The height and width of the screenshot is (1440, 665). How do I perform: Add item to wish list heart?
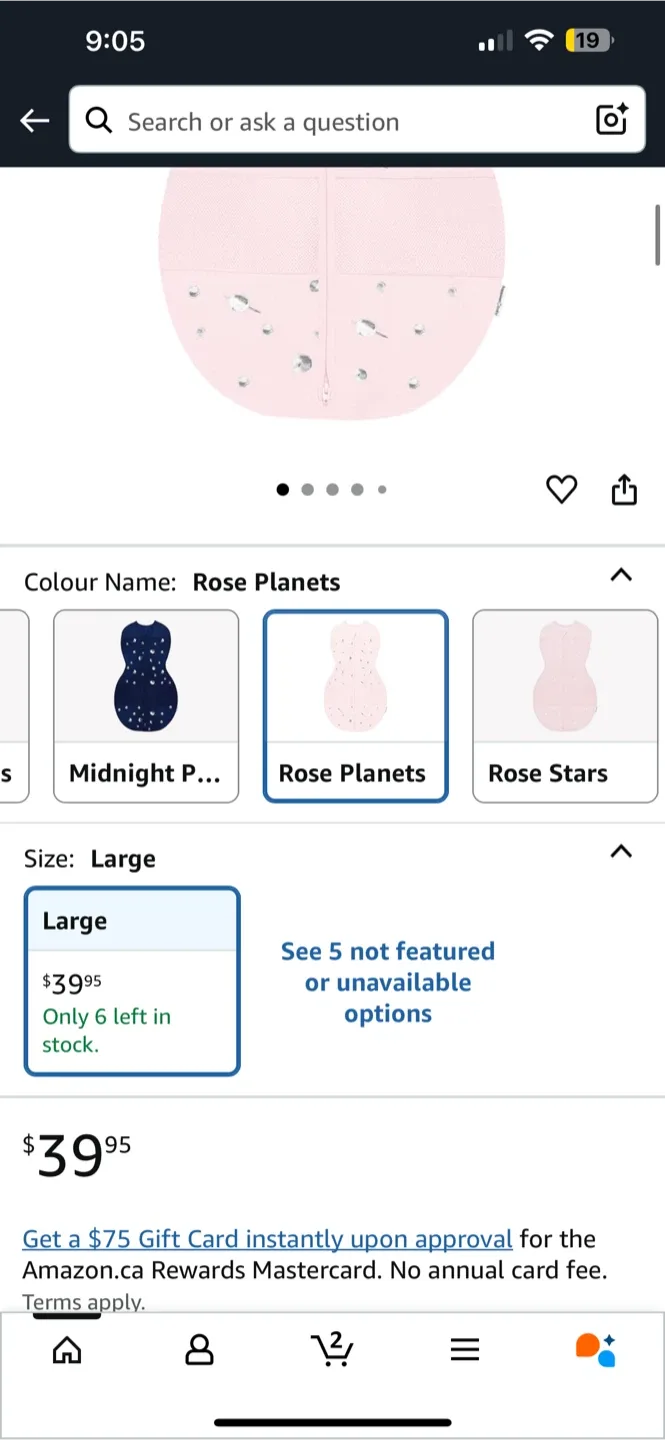561,489
